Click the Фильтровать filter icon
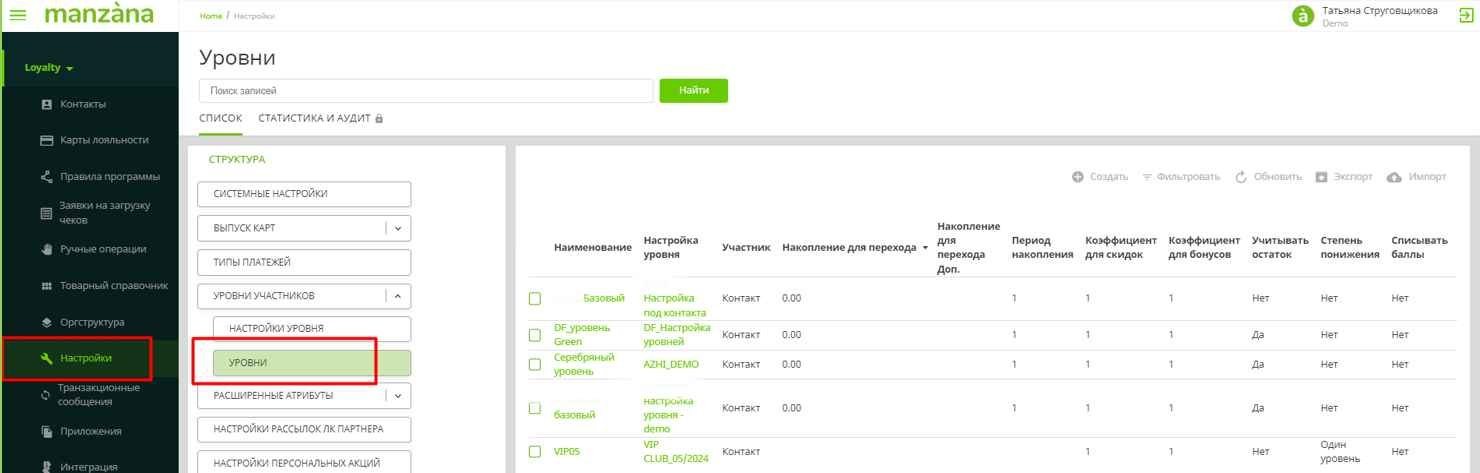The width and height of the screenshot is (1480, 473). click(x=1147, y=177)
